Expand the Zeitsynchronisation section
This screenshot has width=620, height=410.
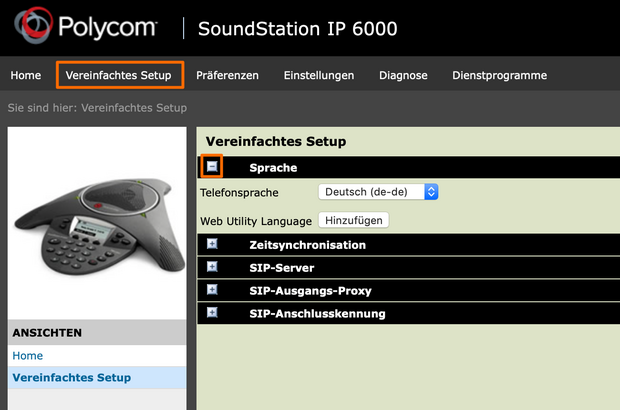click(x=212, y=244)
